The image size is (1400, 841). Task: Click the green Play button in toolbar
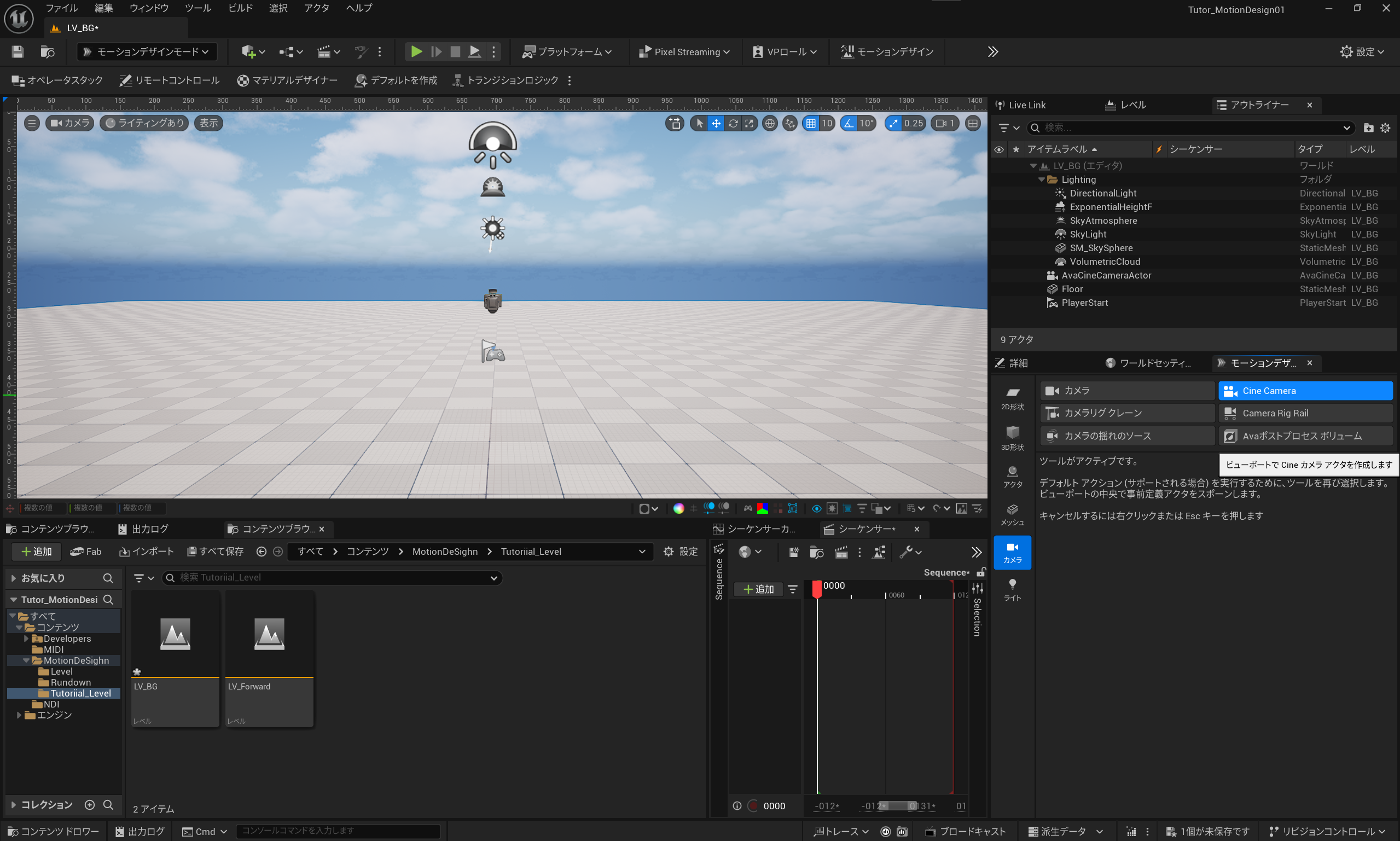416,51
